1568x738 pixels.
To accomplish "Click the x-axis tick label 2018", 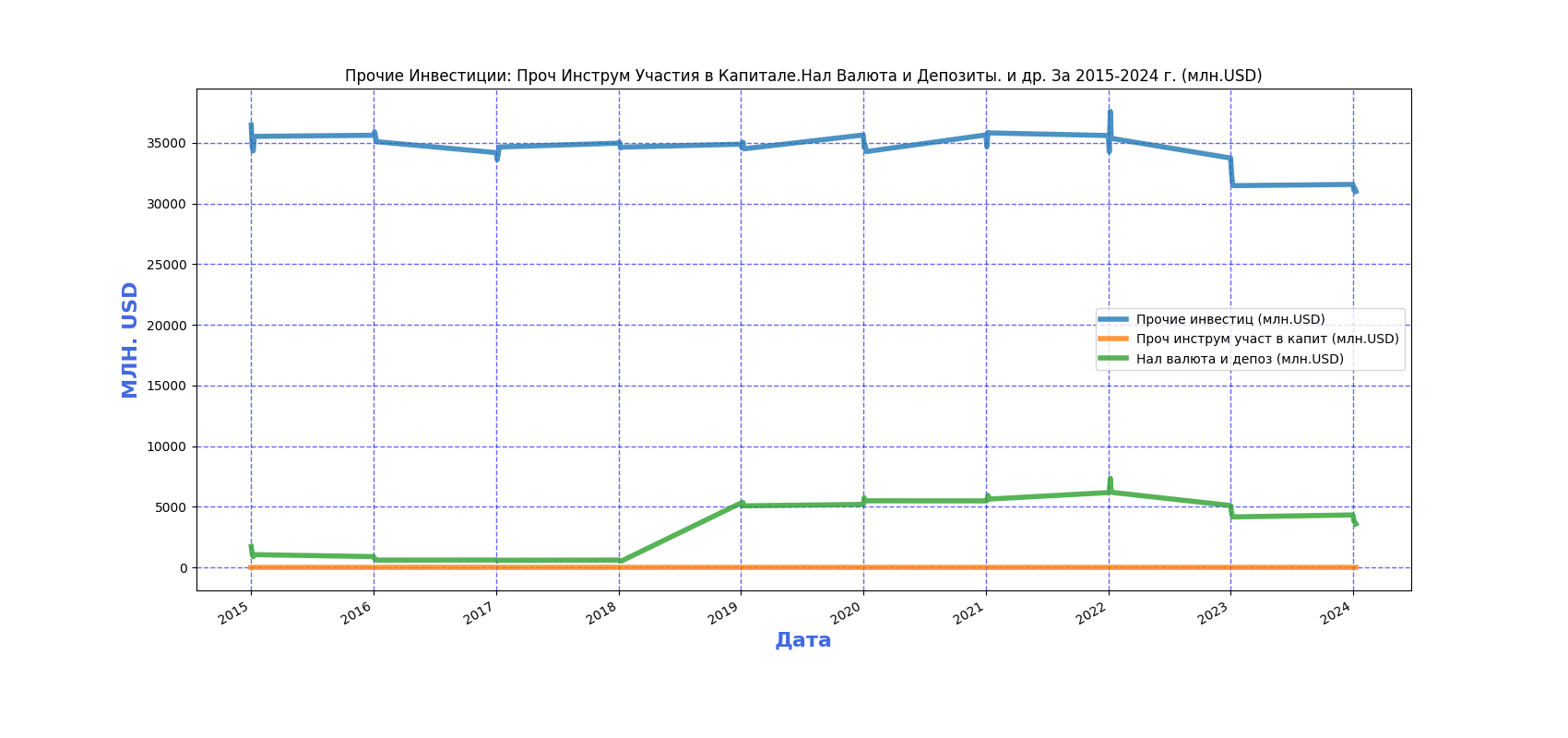I will tap(603, 613).
